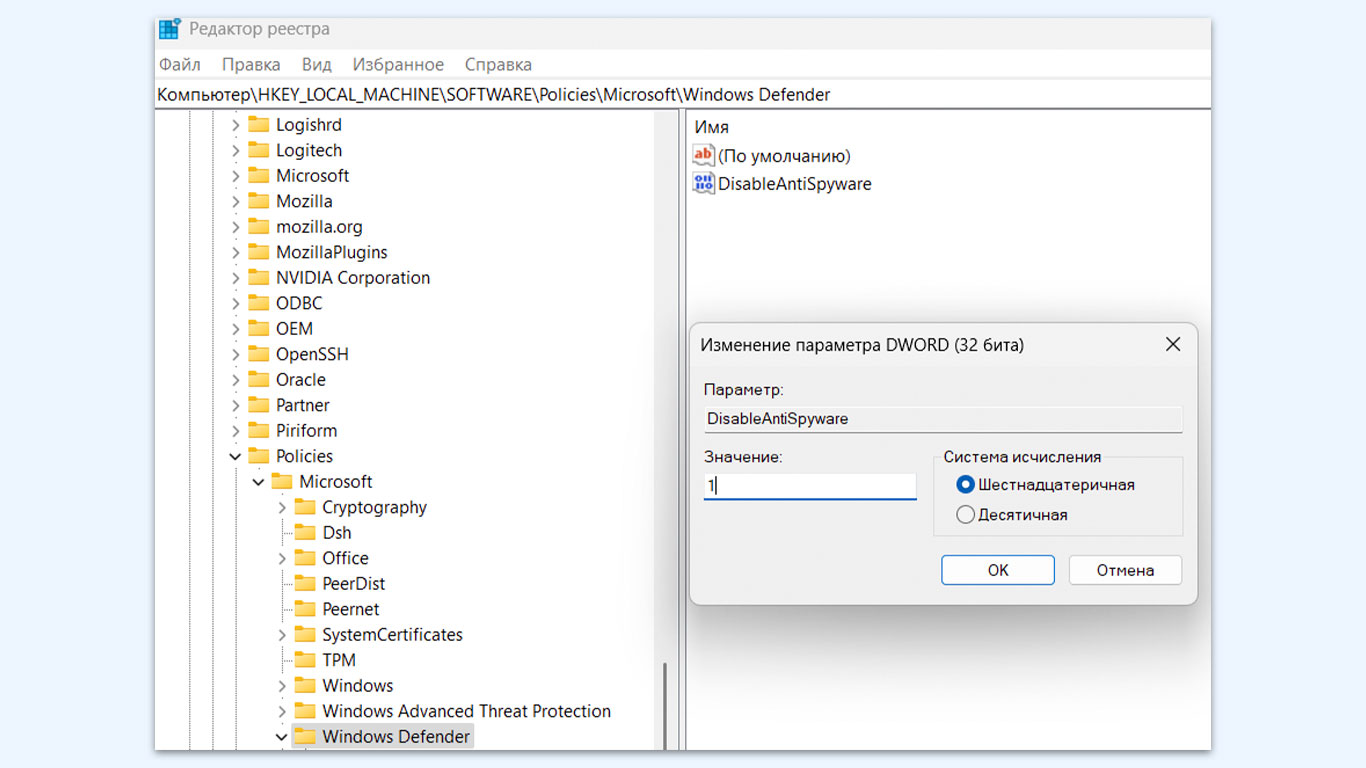1366x768 pixels.
Task: Select the Microsoft key under Policies
Action: (336, 482)
